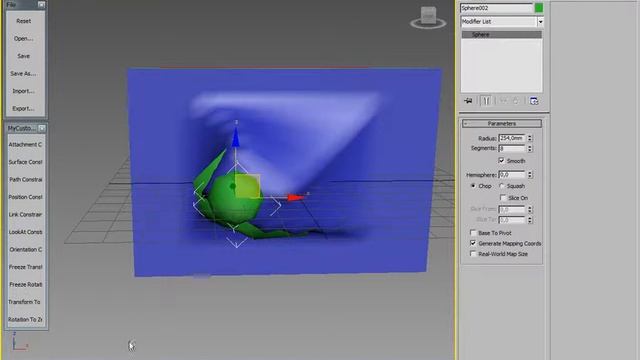Click Orientation Constraint button
Viewport: 640px width, 360px height.
click(x=25, y=250)
